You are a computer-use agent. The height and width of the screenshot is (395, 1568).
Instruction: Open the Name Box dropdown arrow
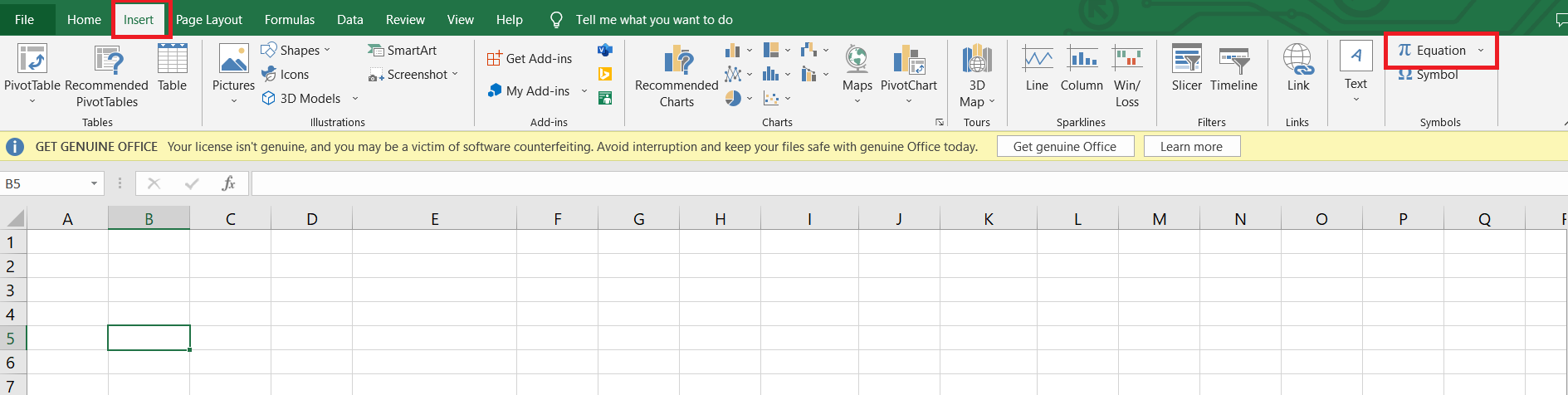[94, 183]
